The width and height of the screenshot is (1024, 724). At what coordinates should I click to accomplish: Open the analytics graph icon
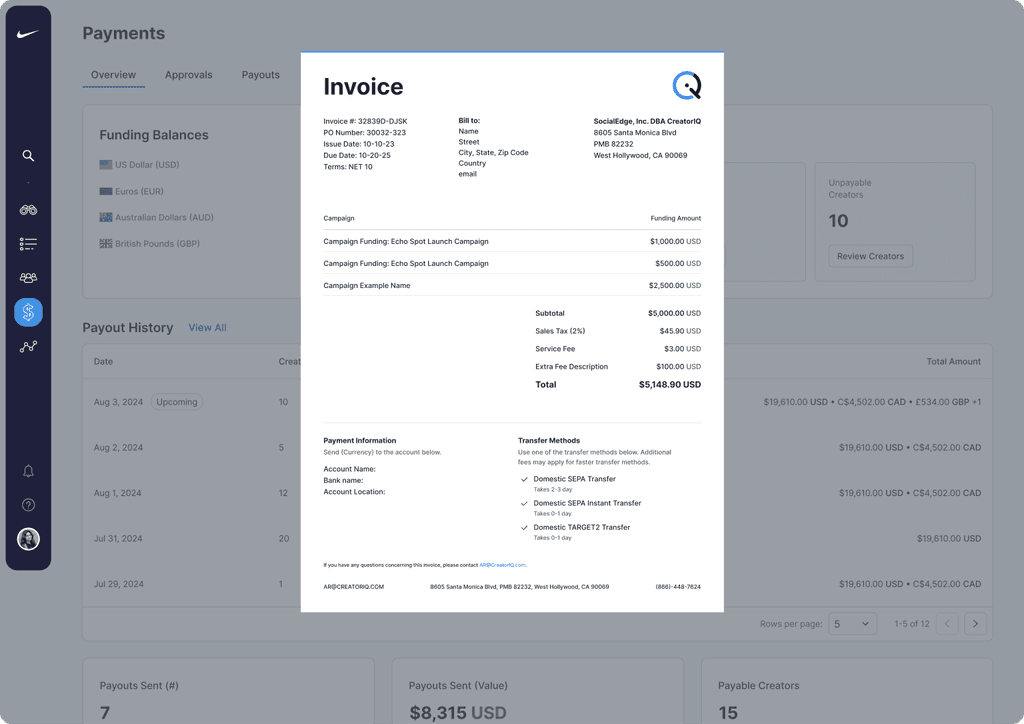[x=28, y=347]
